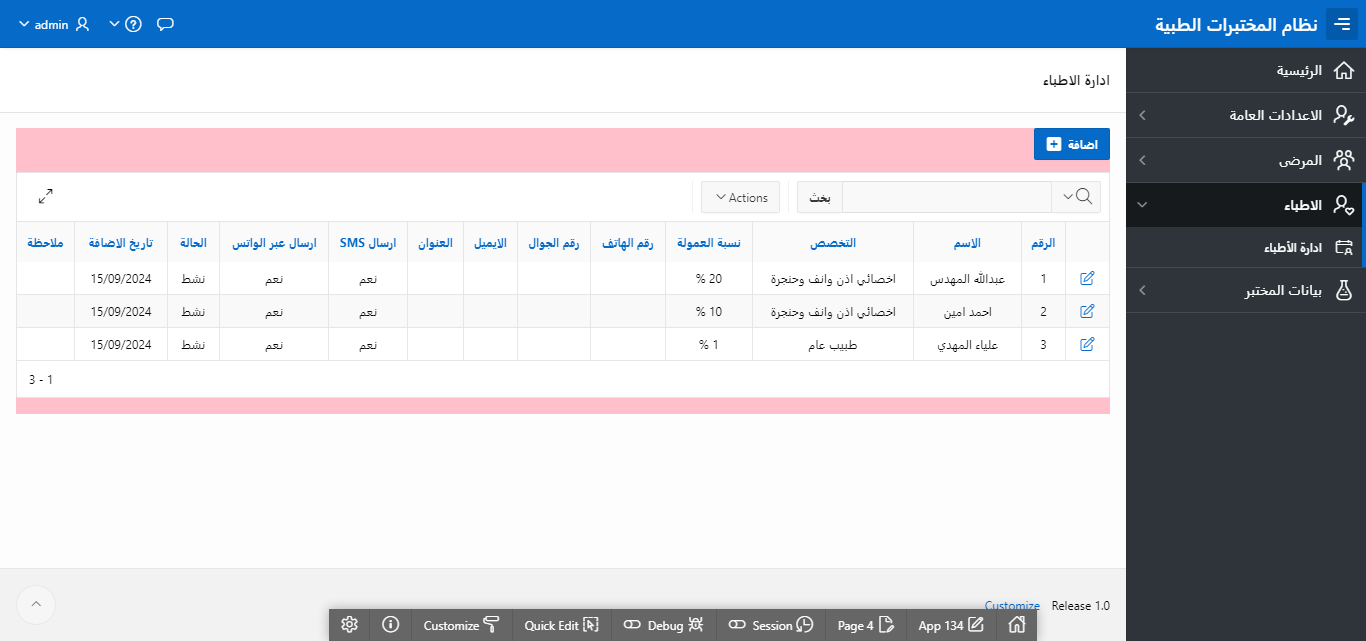Viewport: 1366px width, 641px height.
Task: Click the اضافة add button
Action: point(1072,144)
